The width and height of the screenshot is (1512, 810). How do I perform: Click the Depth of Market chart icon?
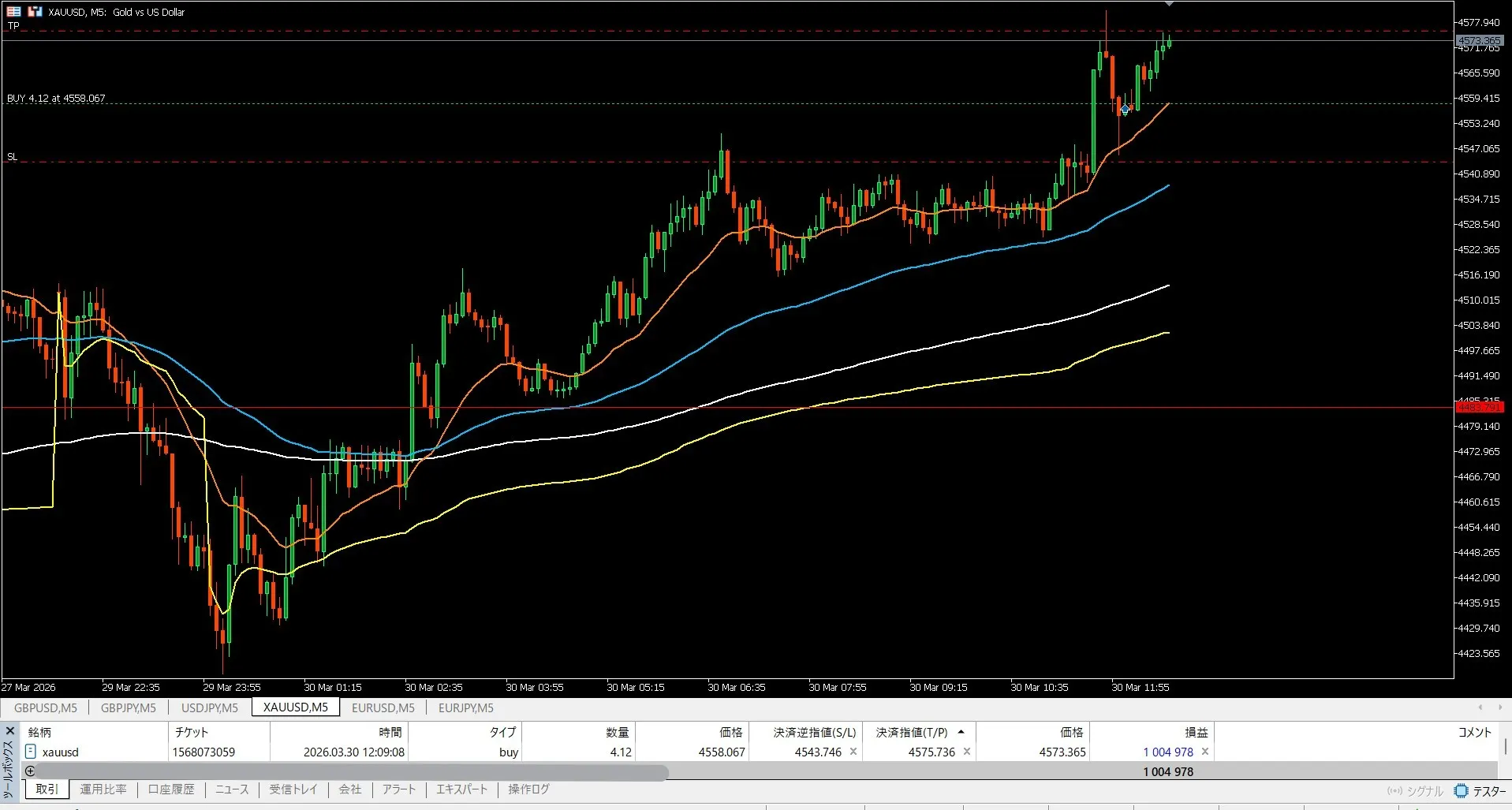pos(35,12)
